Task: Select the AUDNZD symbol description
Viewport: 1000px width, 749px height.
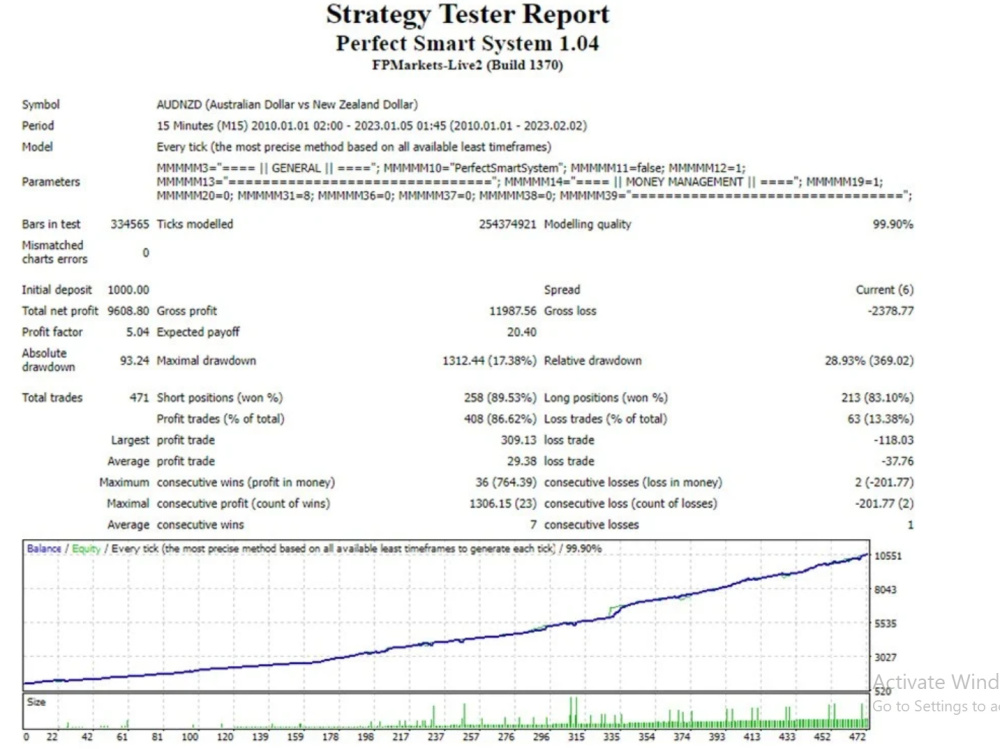Action: (287, 105)
